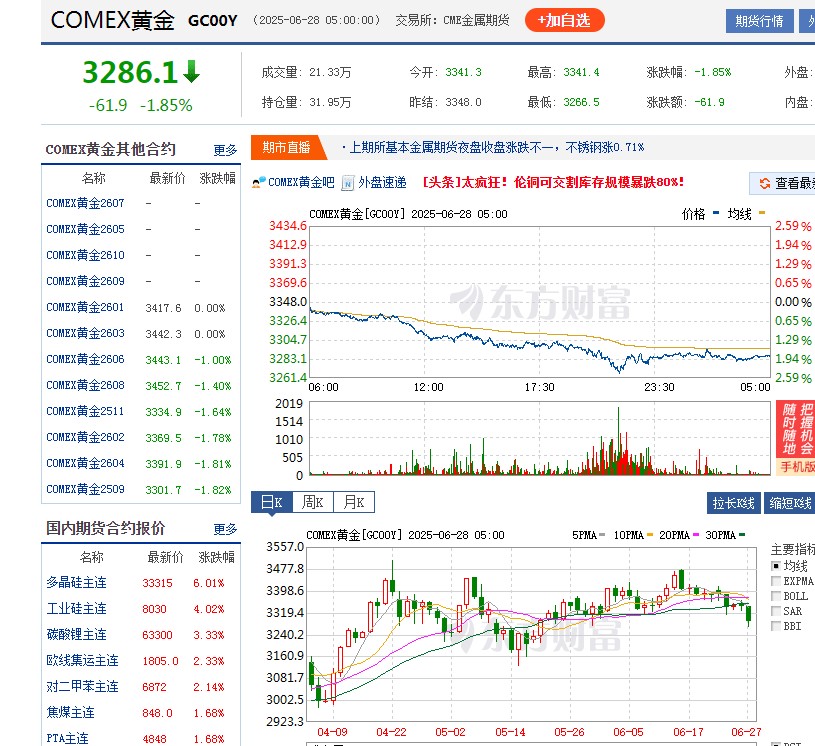Viewport: 815px width, 746px height.
Task: Open the COMEX黄金2509 contract link
Action: click(85, 489)
